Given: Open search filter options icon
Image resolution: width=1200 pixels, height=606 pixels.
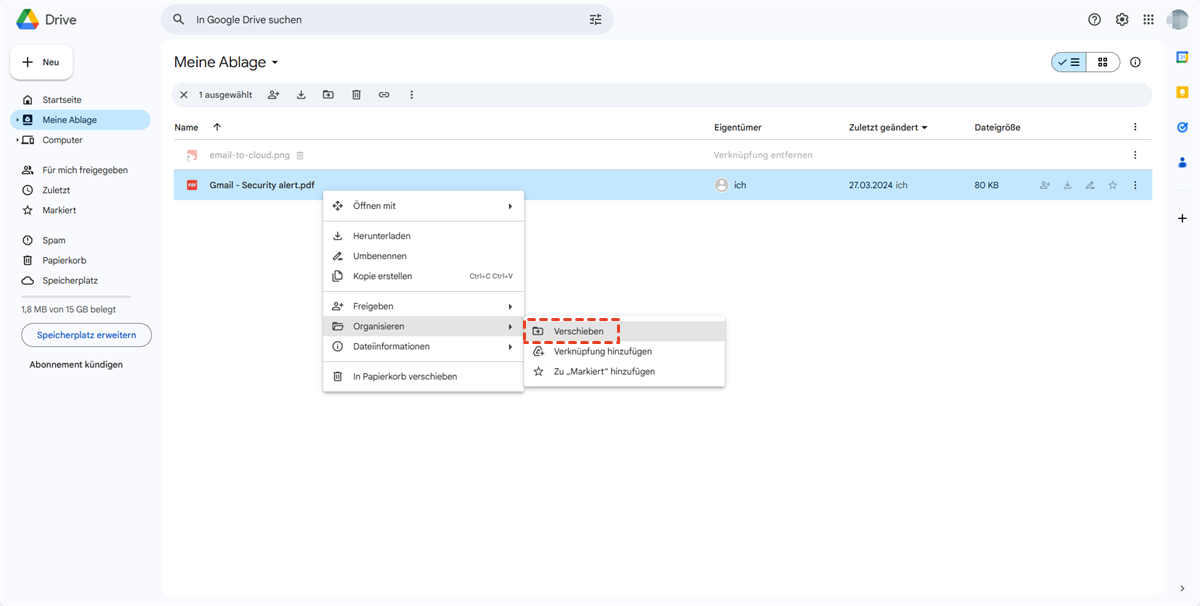Looking at the screenshot, I should pyautogui.click(x=596, y=20).
